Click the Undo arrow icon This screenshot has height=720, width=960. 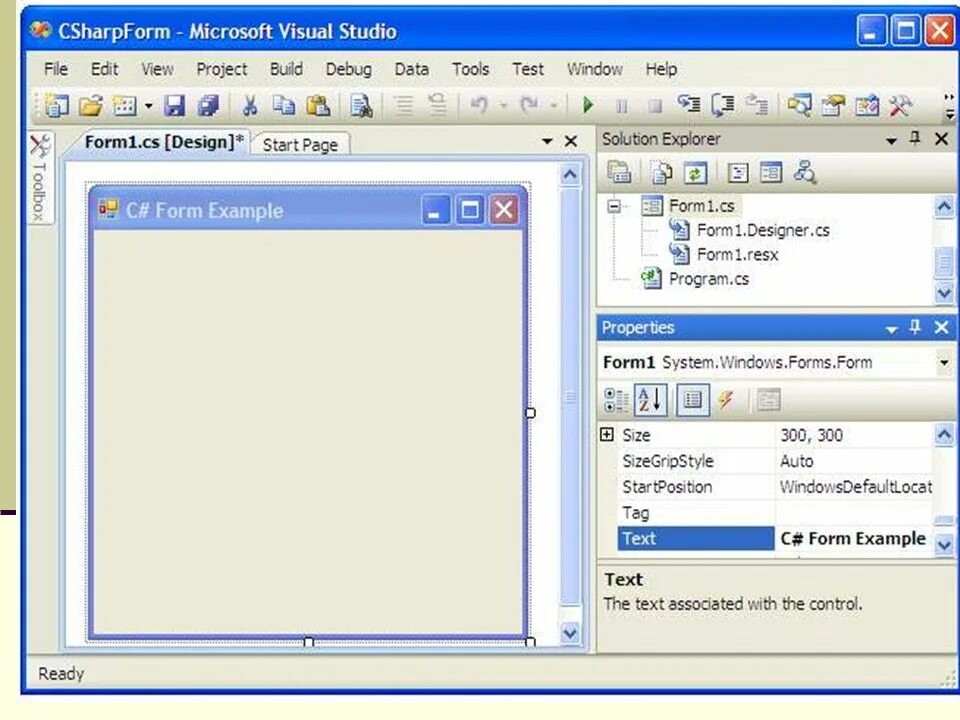(479, 105)
